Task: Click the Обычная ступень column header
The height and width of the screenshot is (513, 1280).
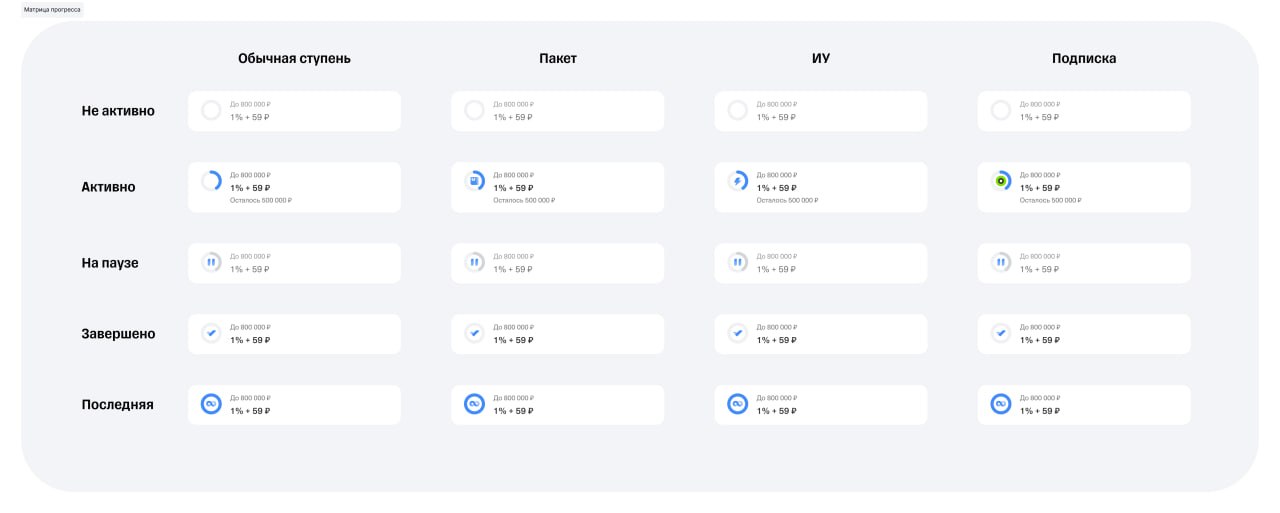Action: pyautogui.click(x=294, y=58)
